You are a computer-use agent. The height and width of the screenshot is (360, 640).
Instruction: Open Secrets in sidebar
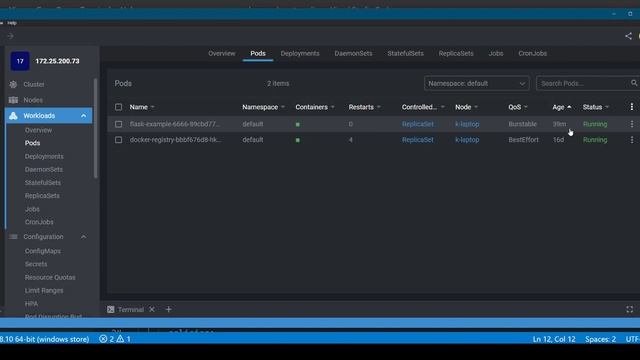point(36,264)
